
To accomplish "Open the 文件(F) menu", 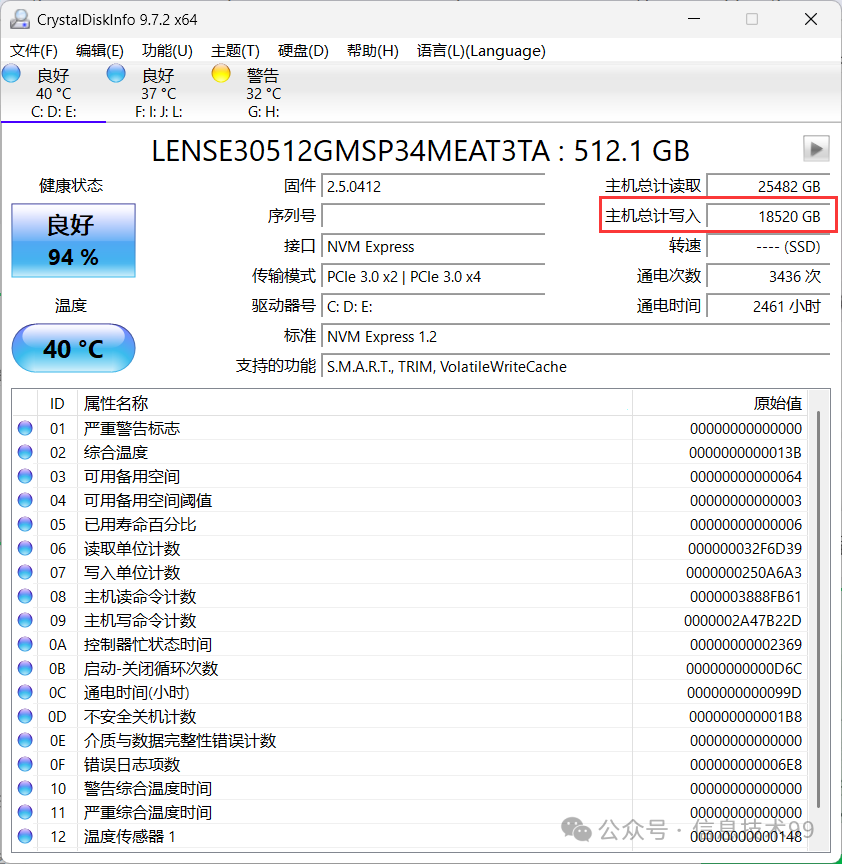I will coord(33,51).
